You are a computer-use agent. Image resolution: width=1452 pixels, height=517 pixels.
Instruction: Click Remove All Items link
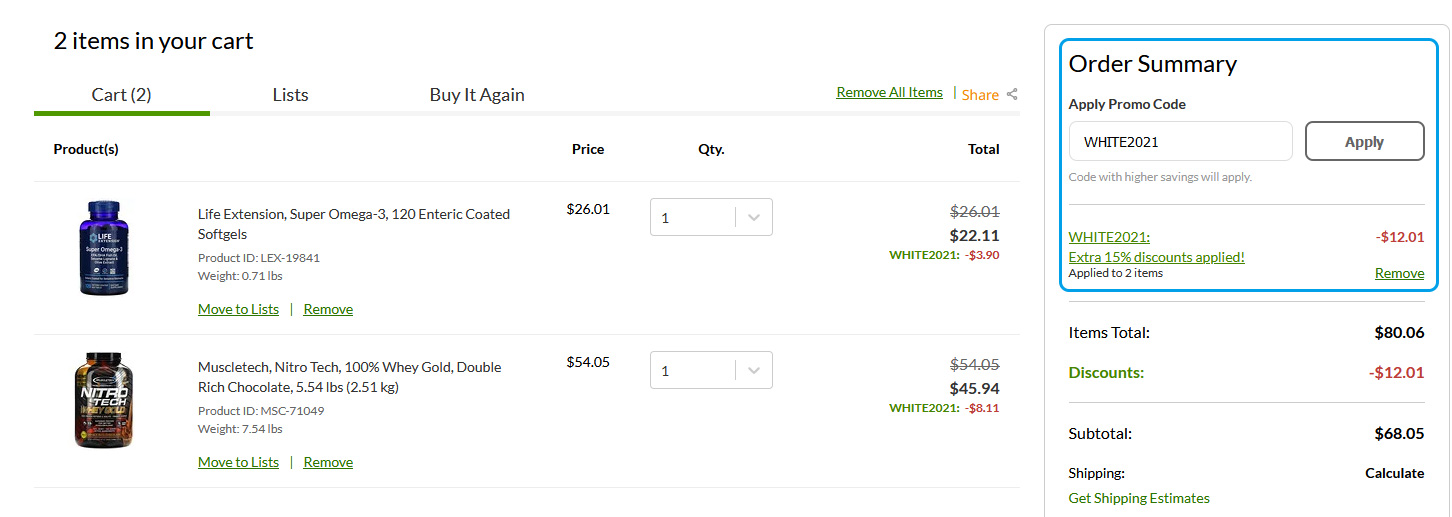(x=889, y=92)
